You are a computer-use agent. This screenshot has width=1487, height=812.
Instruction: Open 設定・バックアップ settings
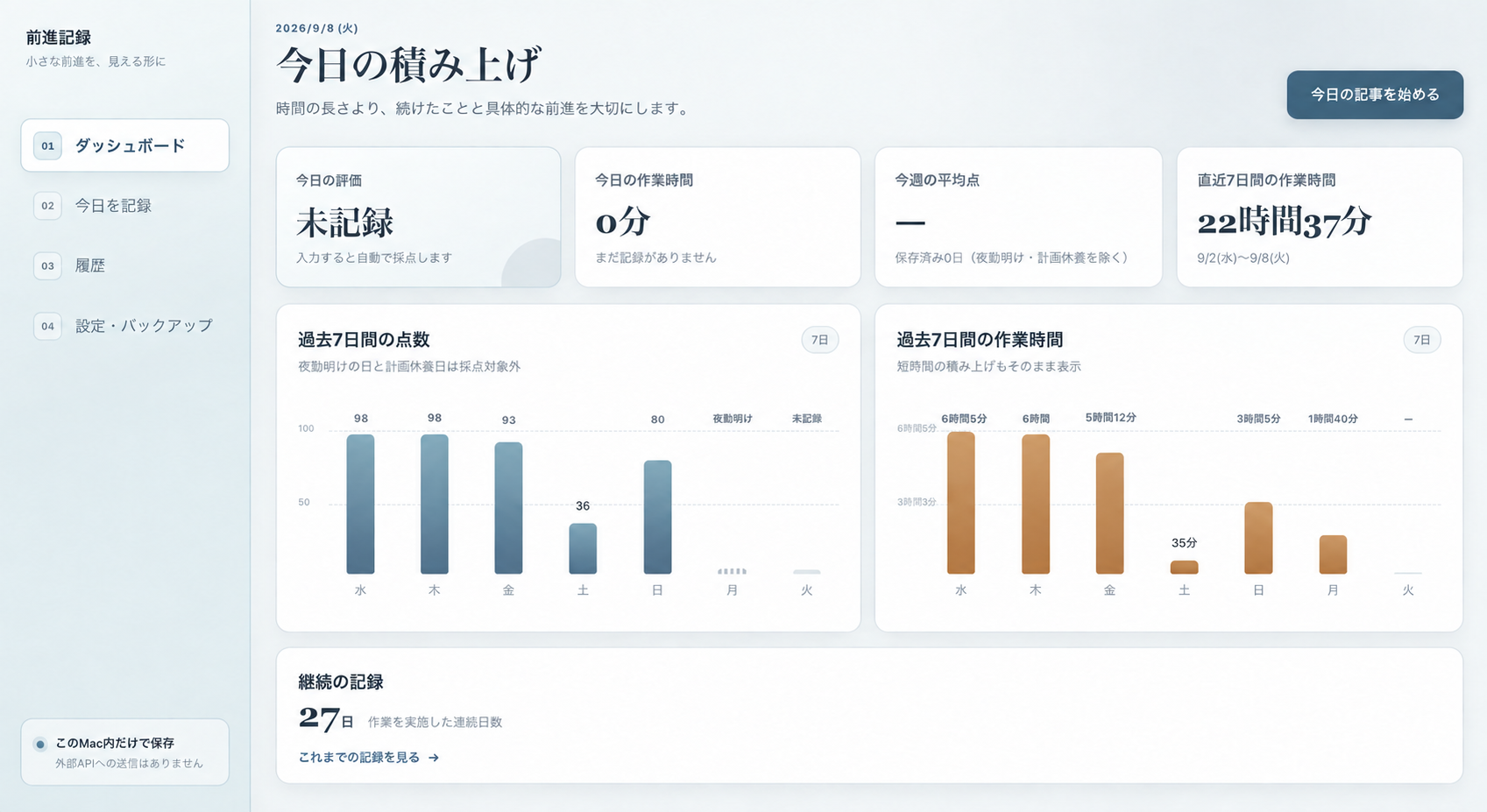pyautogui.click(x=125, y=326)
